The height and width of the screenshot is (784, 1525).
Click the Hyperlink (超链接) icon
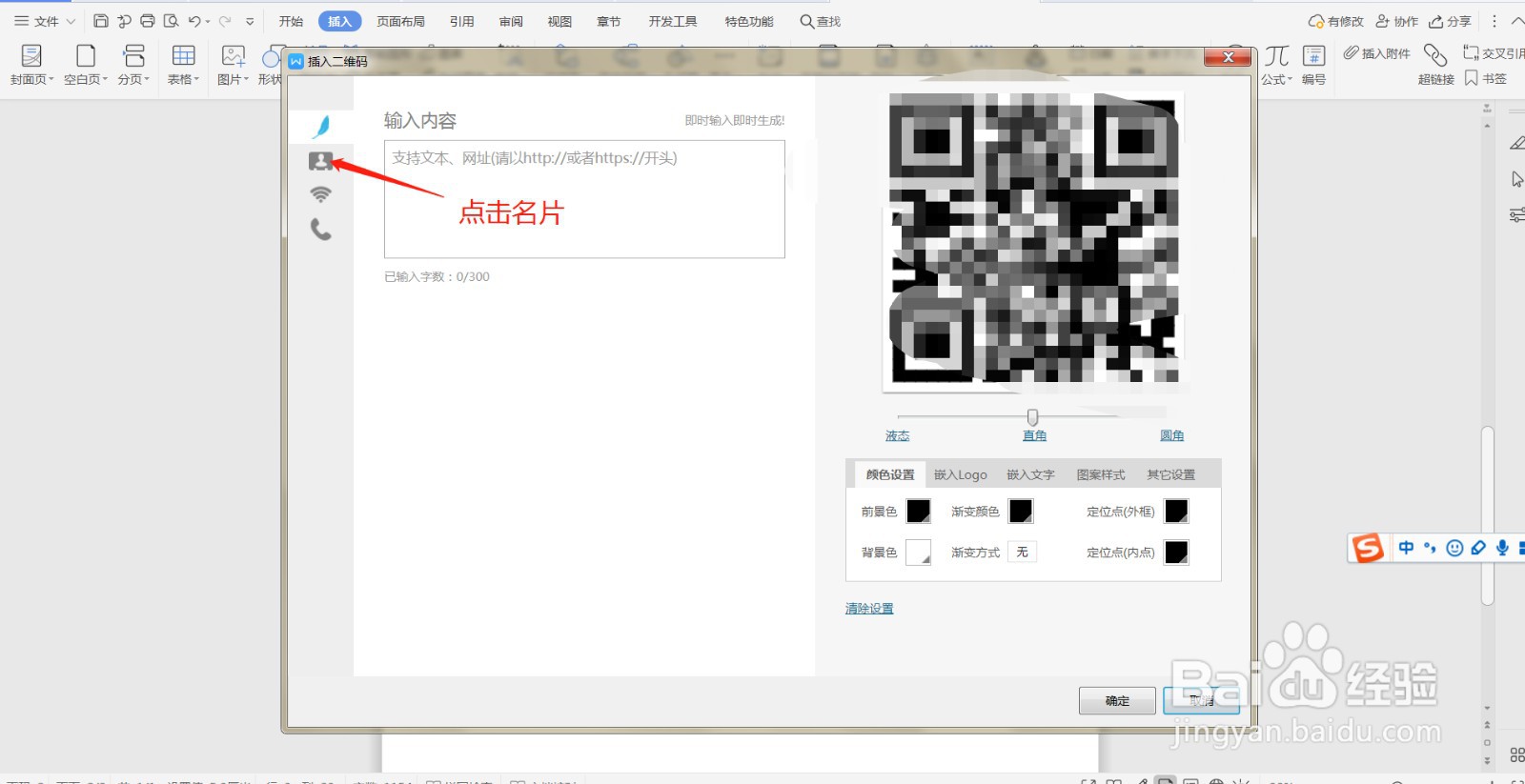pyautogui.click(x=1435, y=55)
